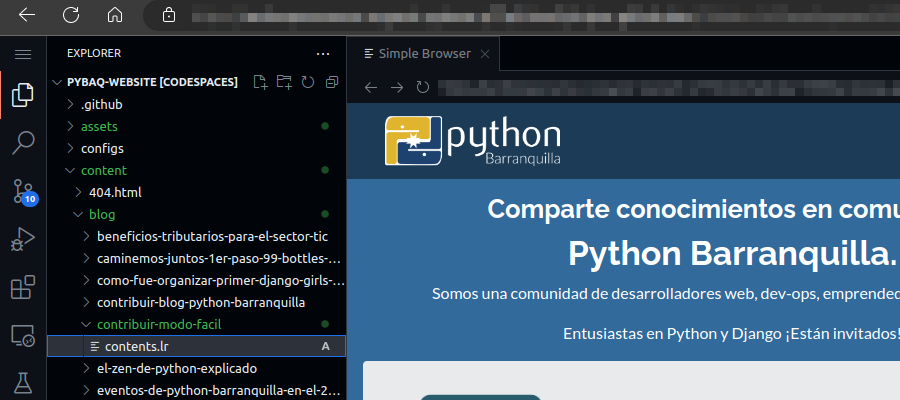Expand the assets folder
The width and height of the screenshot is (900, 400).
(x=196, y=126)
